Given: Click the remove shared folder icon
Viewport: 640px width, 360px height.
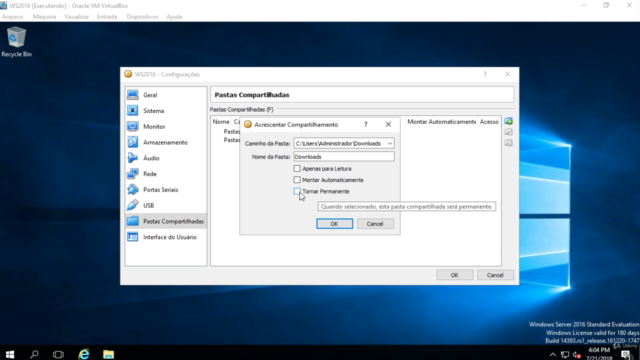Looking at the screenshot, I should click(x=509, y=142).
